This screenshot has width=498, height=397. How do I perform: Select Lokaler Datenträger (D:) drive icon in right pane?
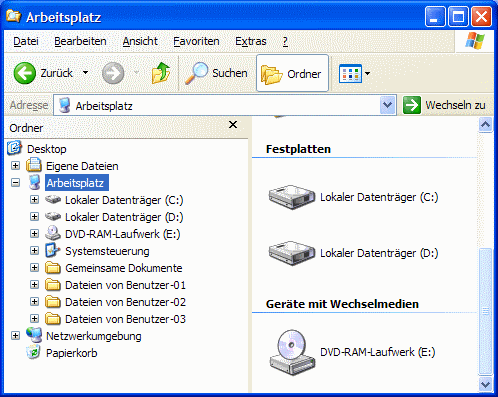(x=292, y=253)
